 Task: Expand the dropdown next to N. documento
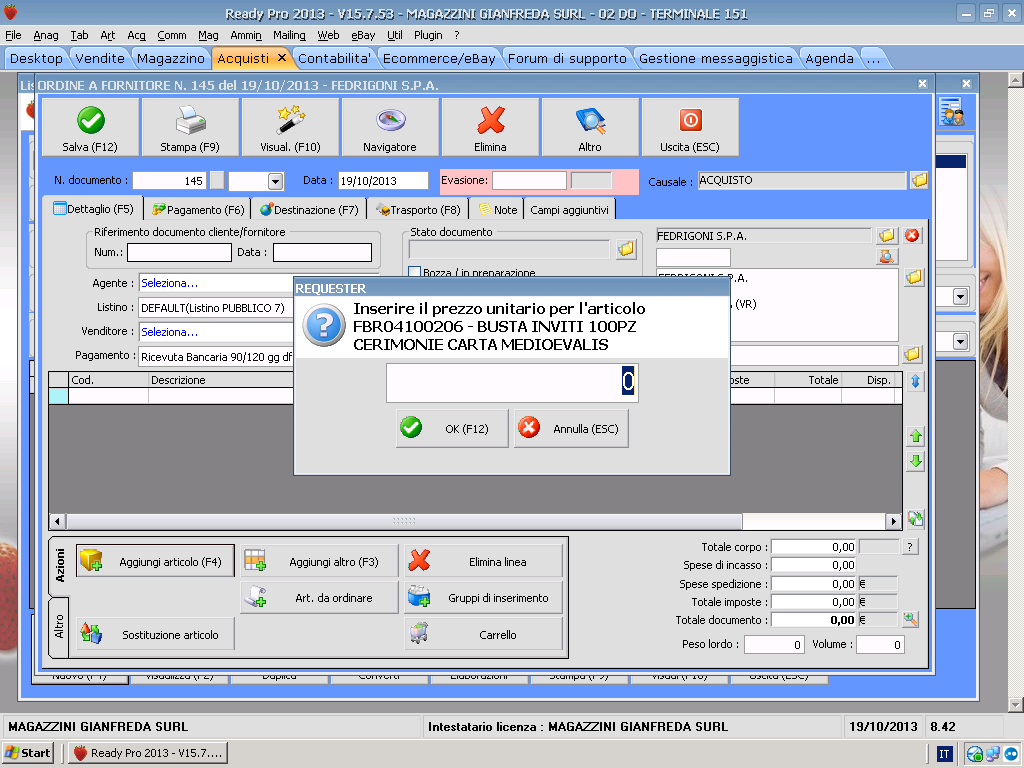[x=275, y=181]
